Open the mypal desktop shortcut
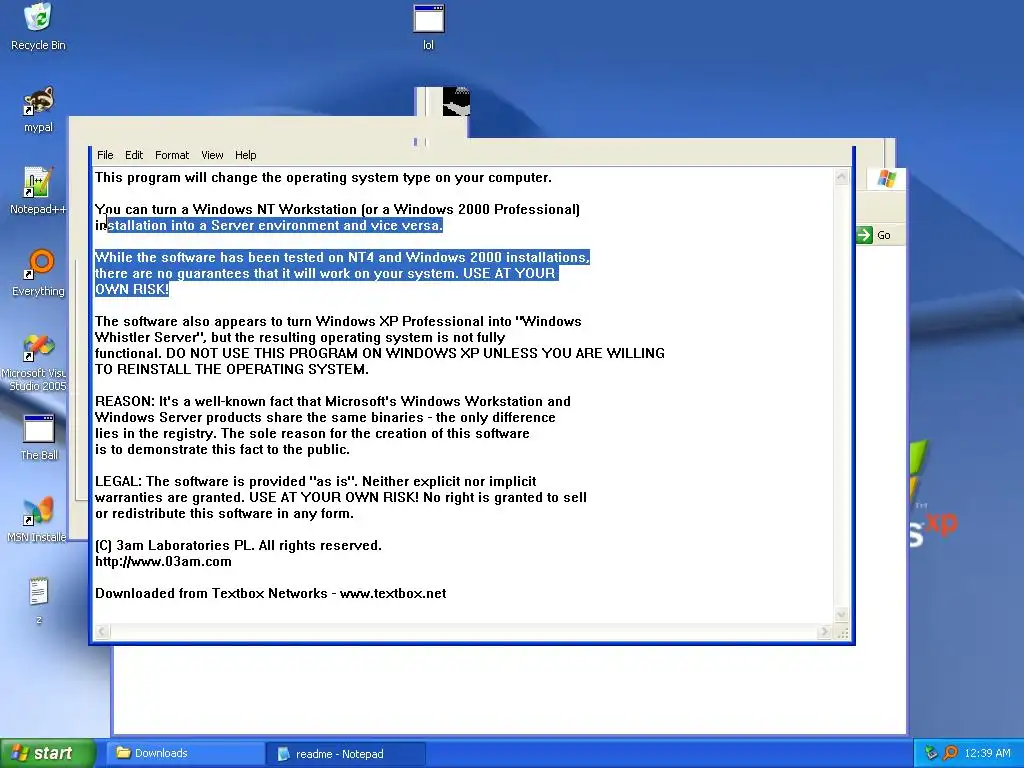Screen dimensions: 1024x768 point(38,109)
